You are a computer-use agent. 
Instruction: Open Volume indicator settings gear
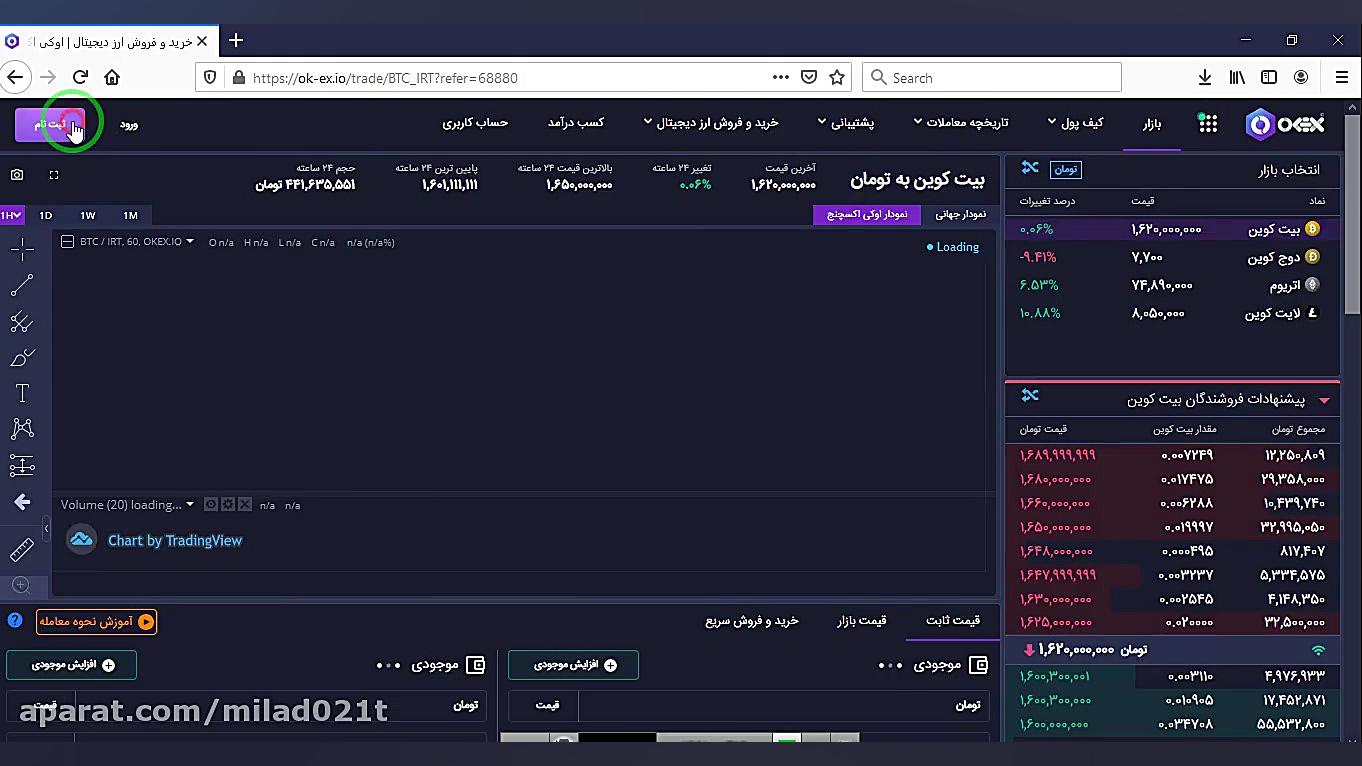click(228, 505)
